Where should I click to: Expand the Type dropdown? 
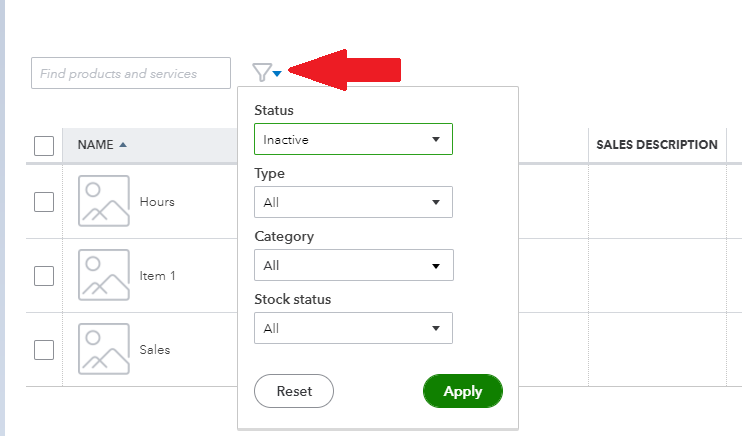click(x=353, y=202)
